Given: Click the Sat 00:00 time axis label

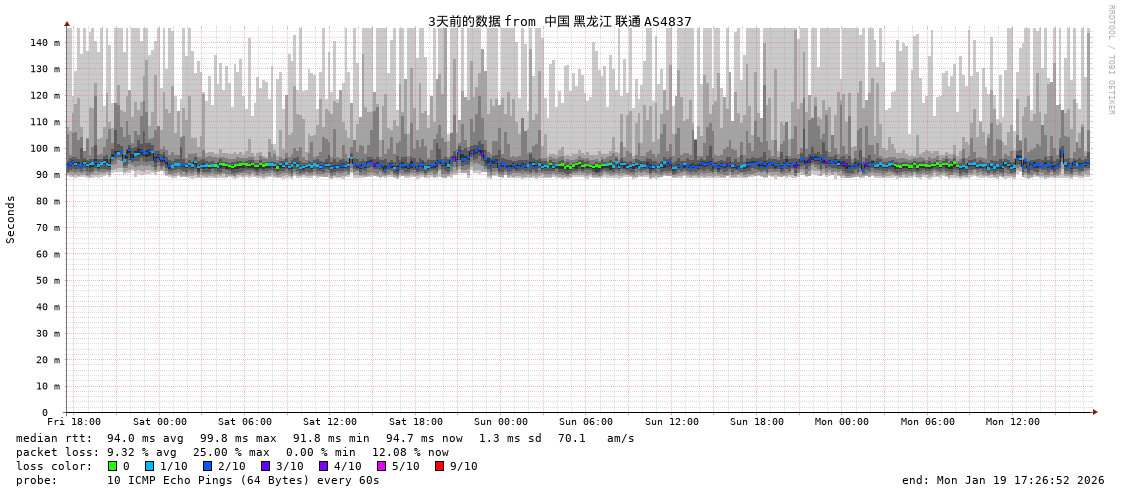Looking at the screenshot, I should (160, 422).
